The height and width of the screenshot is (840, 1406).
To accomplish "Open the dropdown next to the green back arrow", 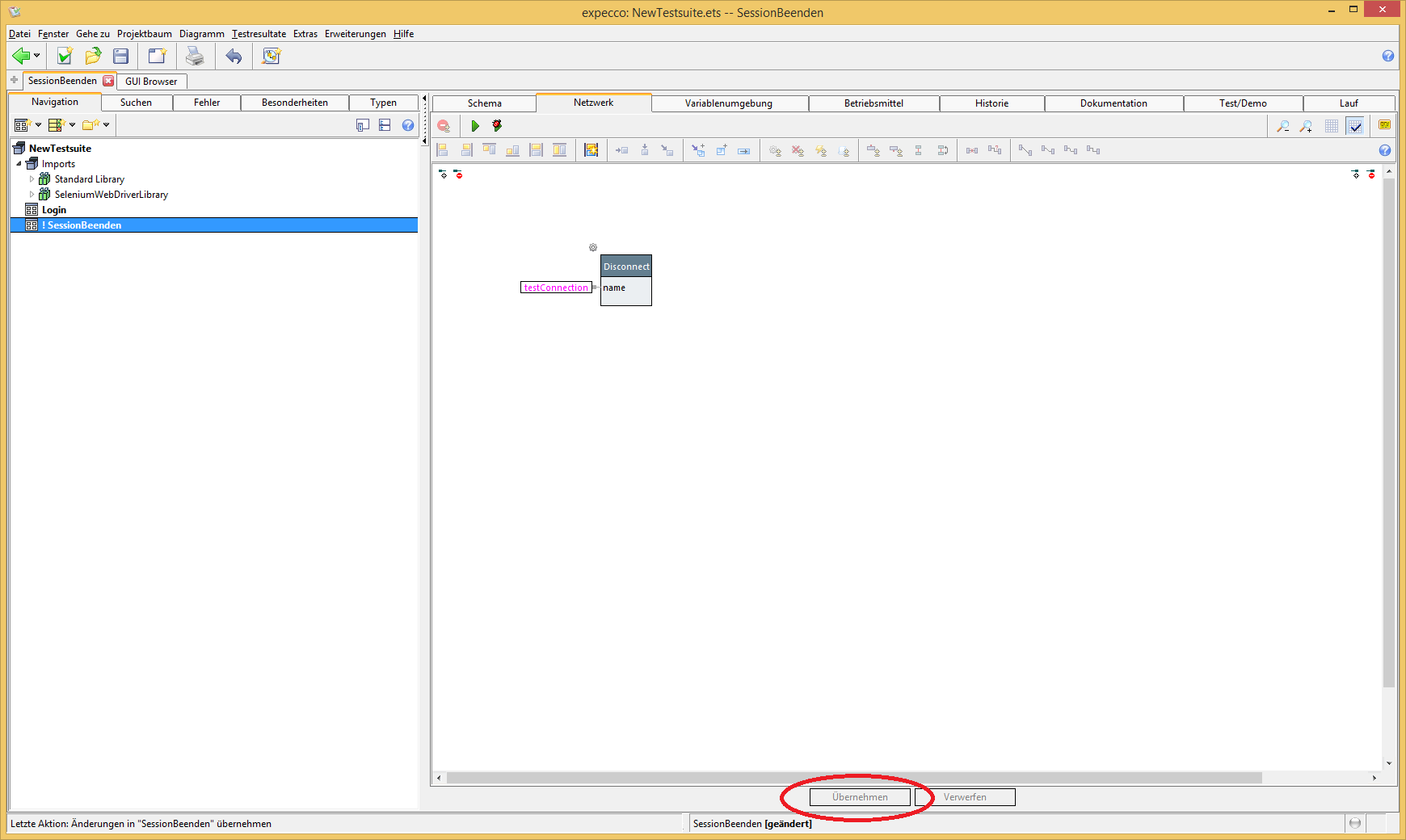I will click(x=37, y=56).
